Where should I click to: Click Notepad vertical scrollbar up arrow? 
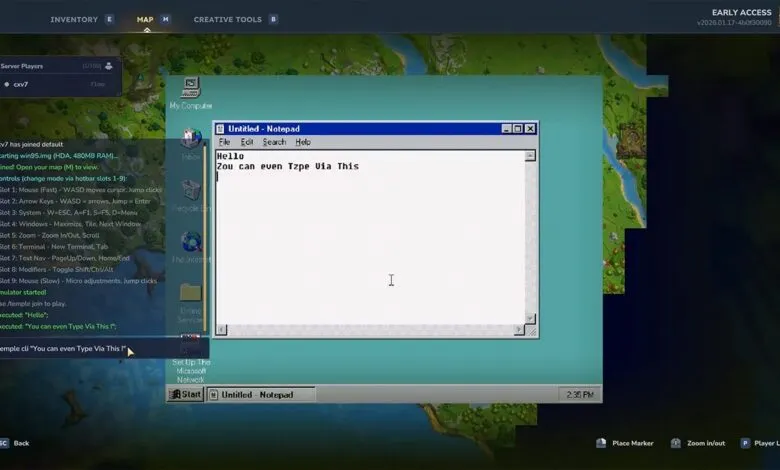(530, 156)
